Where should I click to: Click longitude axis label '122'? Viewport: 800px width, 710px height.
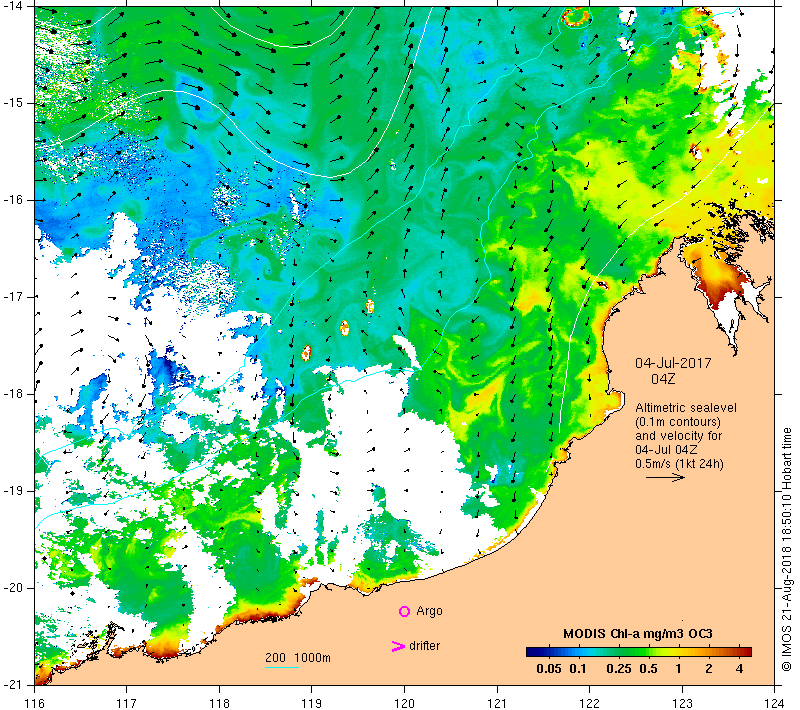click(x=590, y=703)
